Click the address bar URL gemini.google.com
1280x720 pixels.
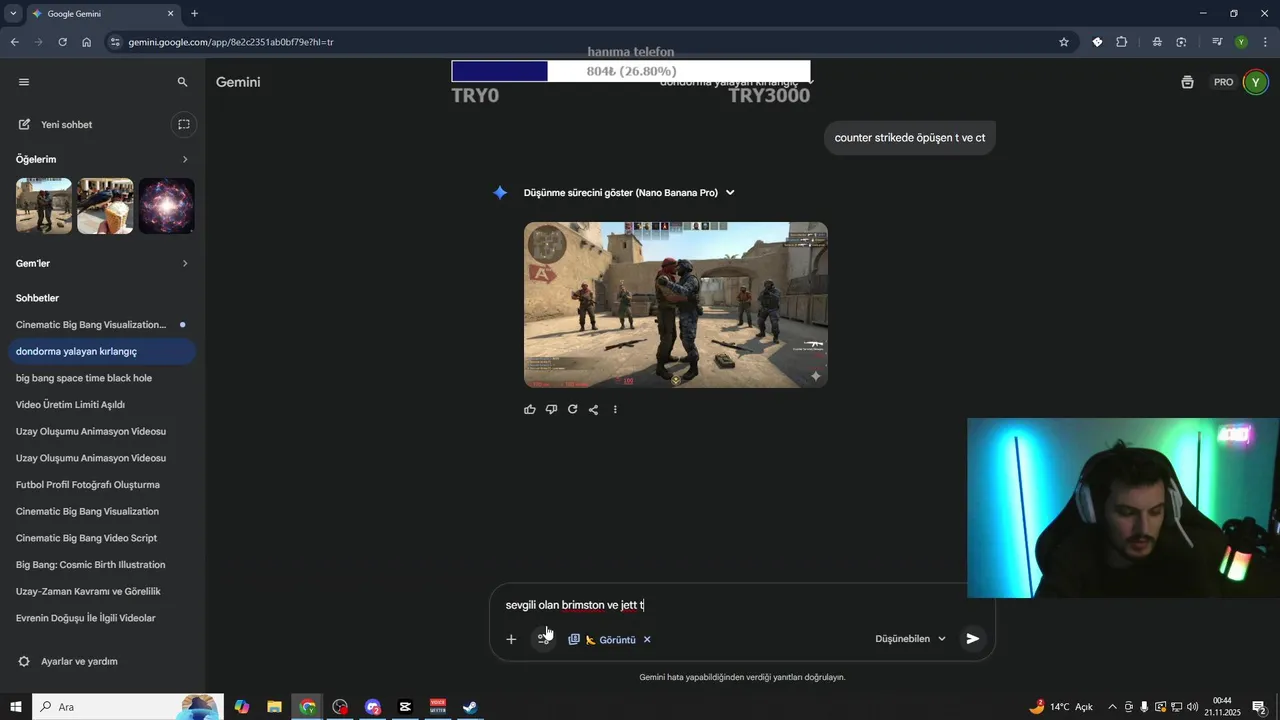click(x=231, y=43)
